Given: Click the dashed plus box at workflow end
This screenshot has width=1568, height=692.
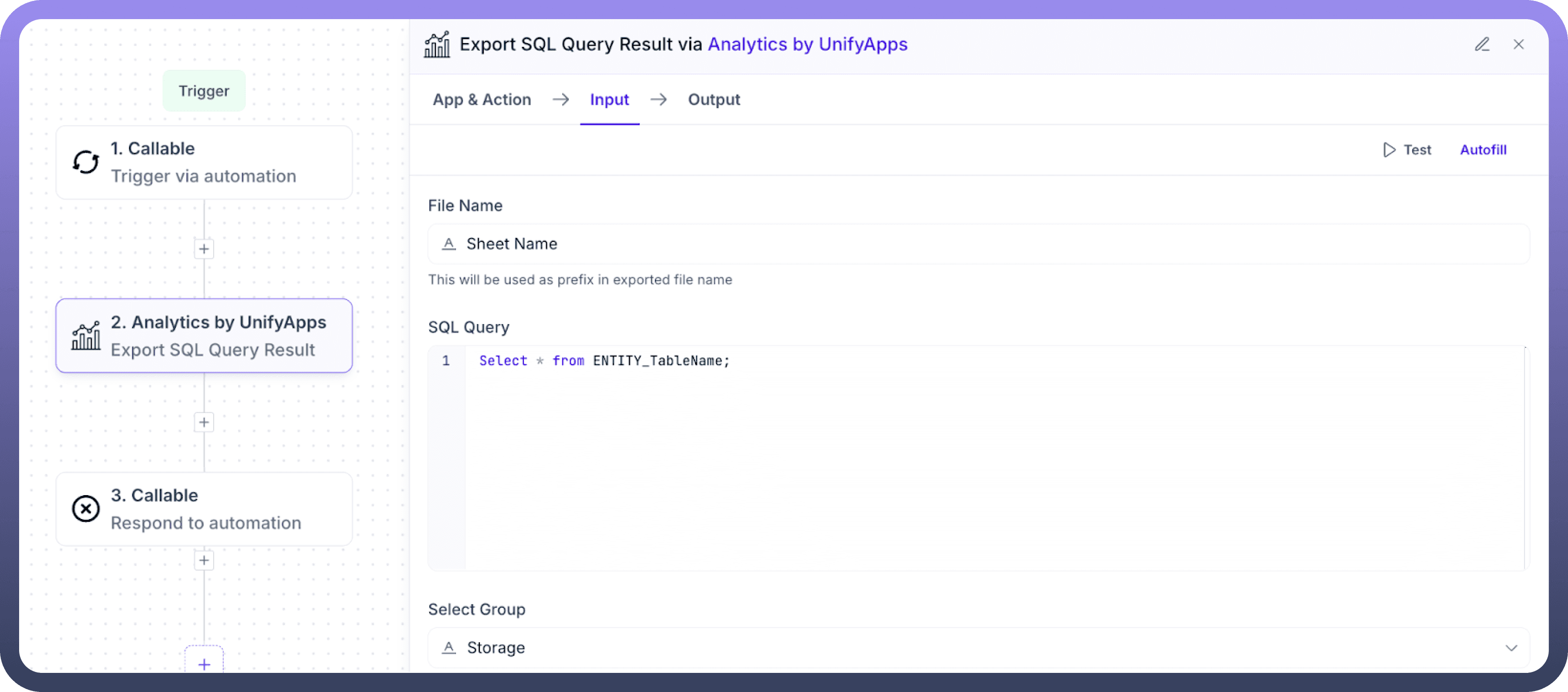Looking at the screenshot, I should click(x=204, y=663).
